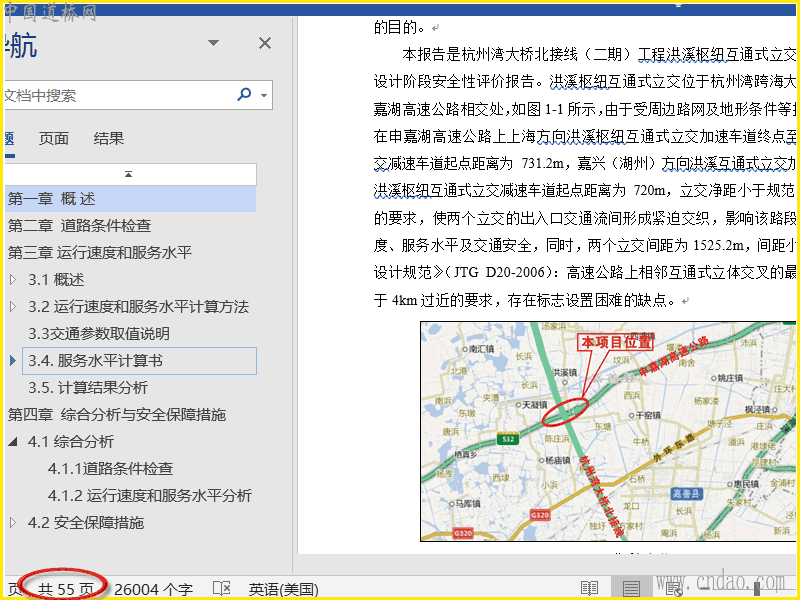Open word count 26004 个字
Image resolution: width=800 pixels, height=600 pixels.
pos(154,589)
